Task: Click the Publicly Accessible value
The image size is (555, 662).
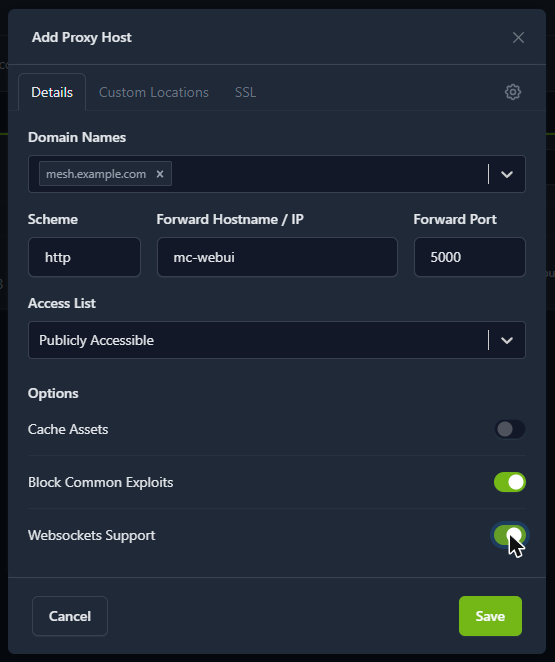Action: (x=96, y=340)
